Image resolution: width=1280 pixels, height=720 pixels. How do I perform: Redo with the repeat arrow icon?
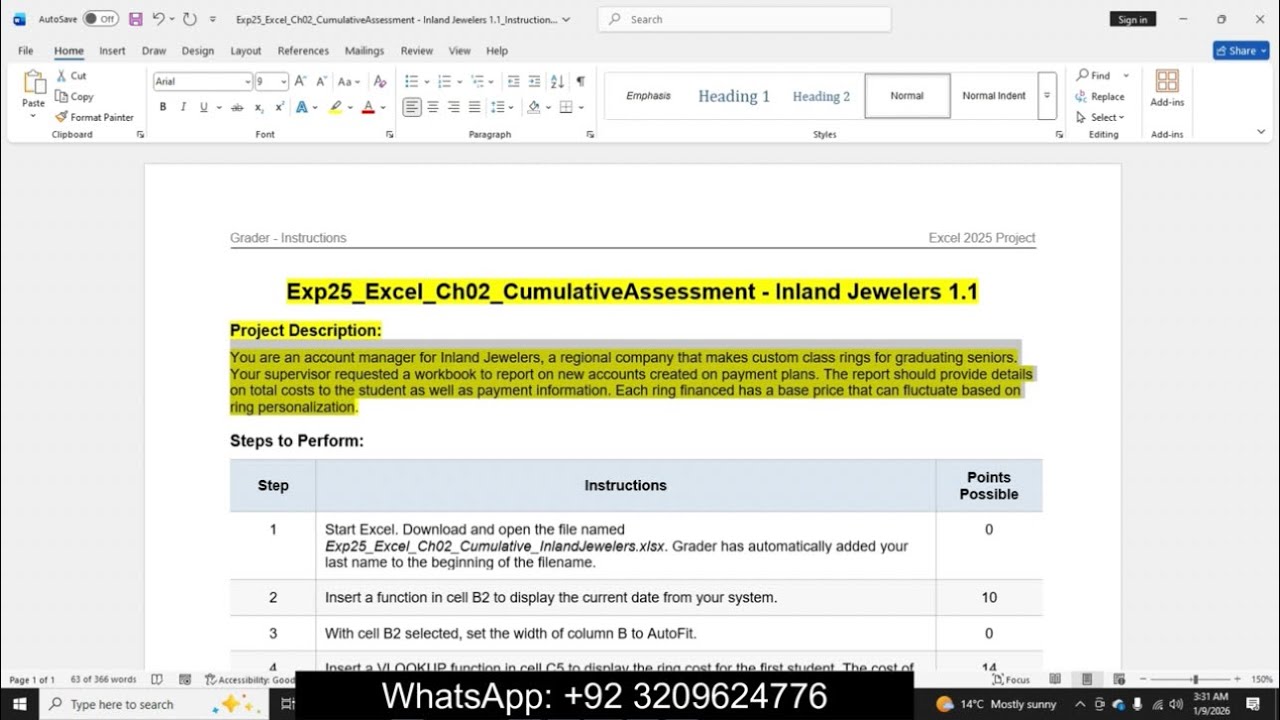click(x=190, y=19)
